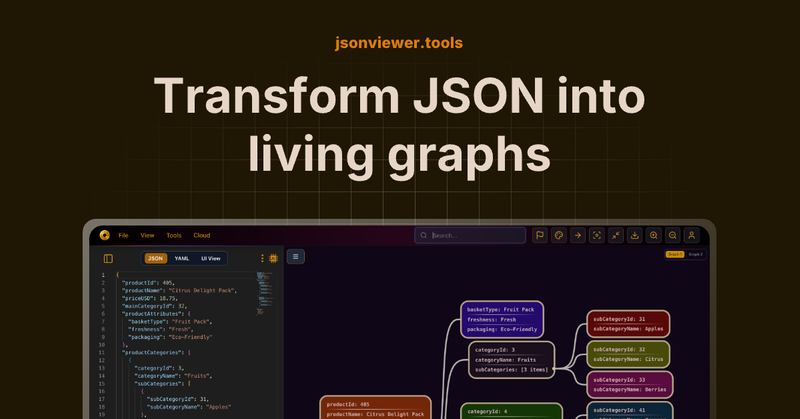Click into the Search input field
This screenshot has width=800, height=419.
click(470, 235)
